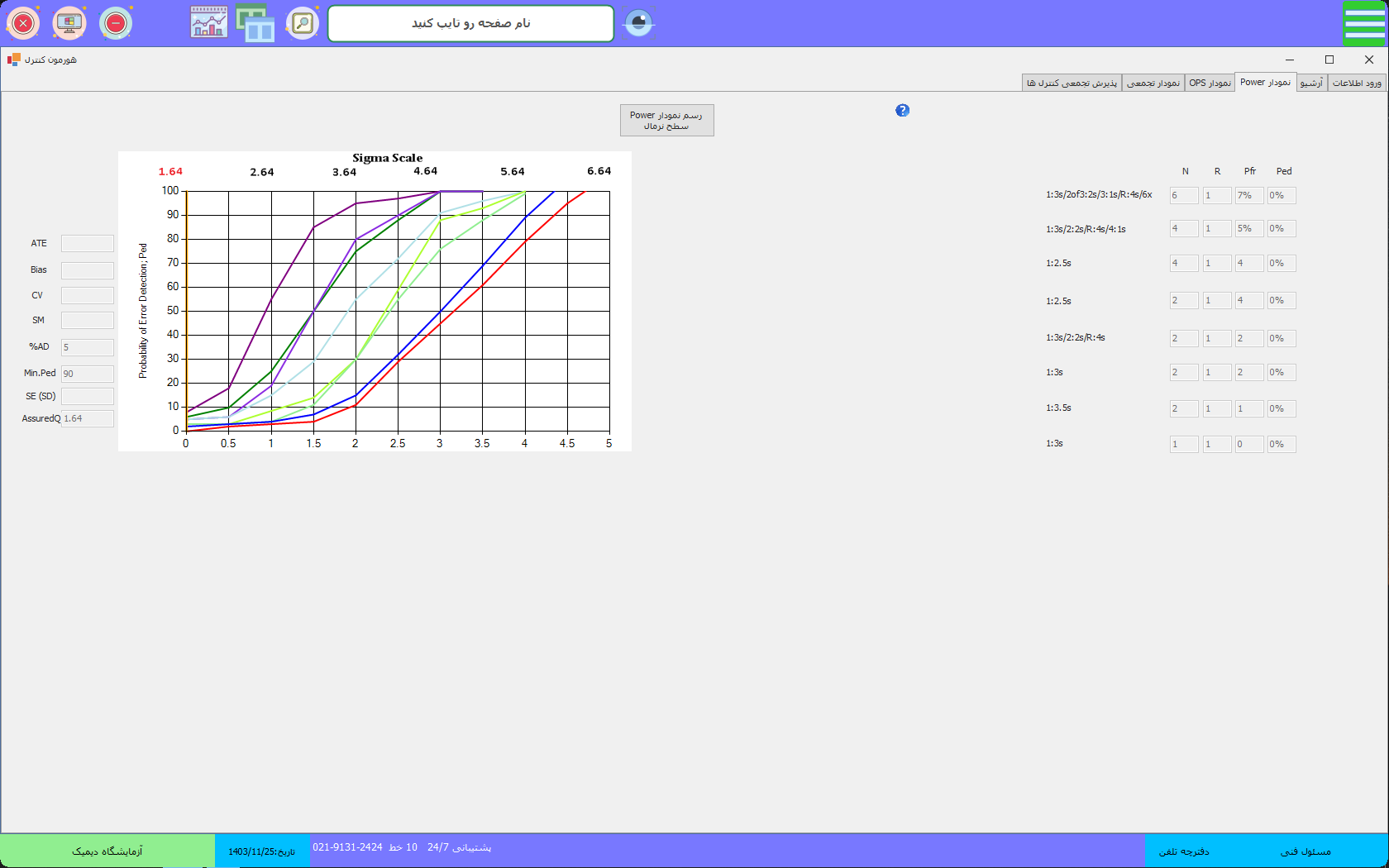Click the دفترچه تلفن button
The height and width of the screenshot is (868, 1389).
pos(1184,851)
